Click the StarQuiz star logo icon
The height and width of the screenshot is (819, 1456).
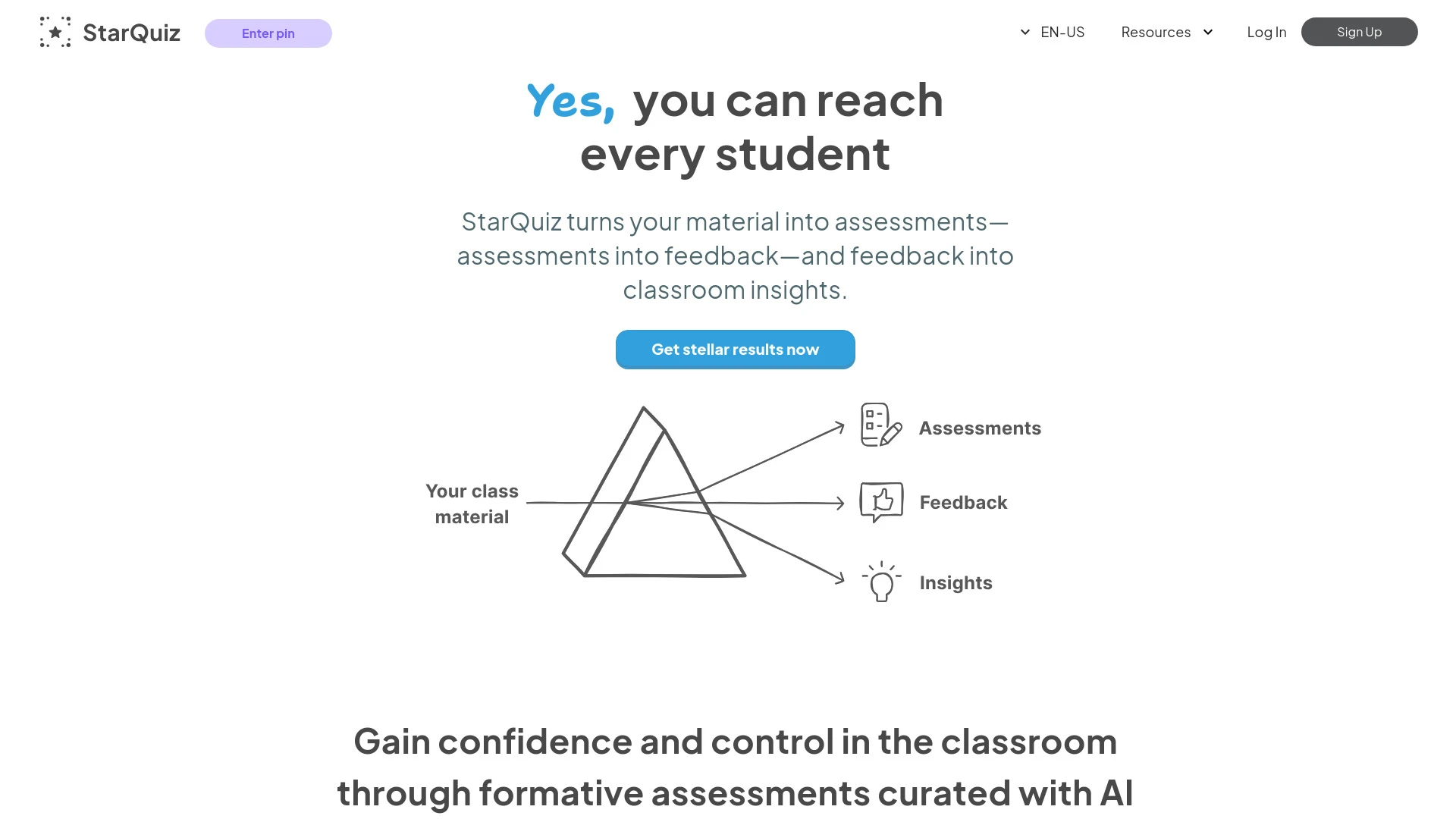(55, 32)
